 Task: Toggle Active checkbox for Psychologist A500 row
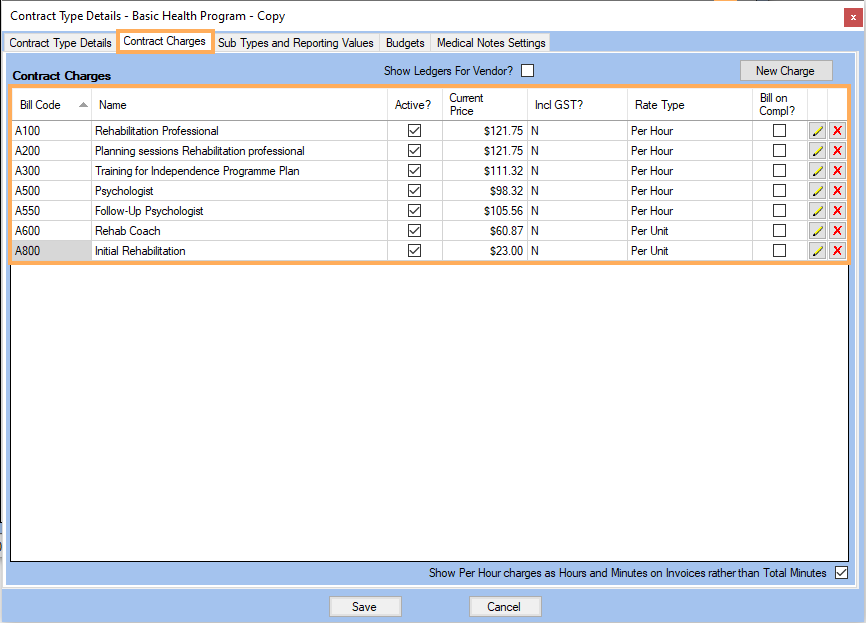414,191
